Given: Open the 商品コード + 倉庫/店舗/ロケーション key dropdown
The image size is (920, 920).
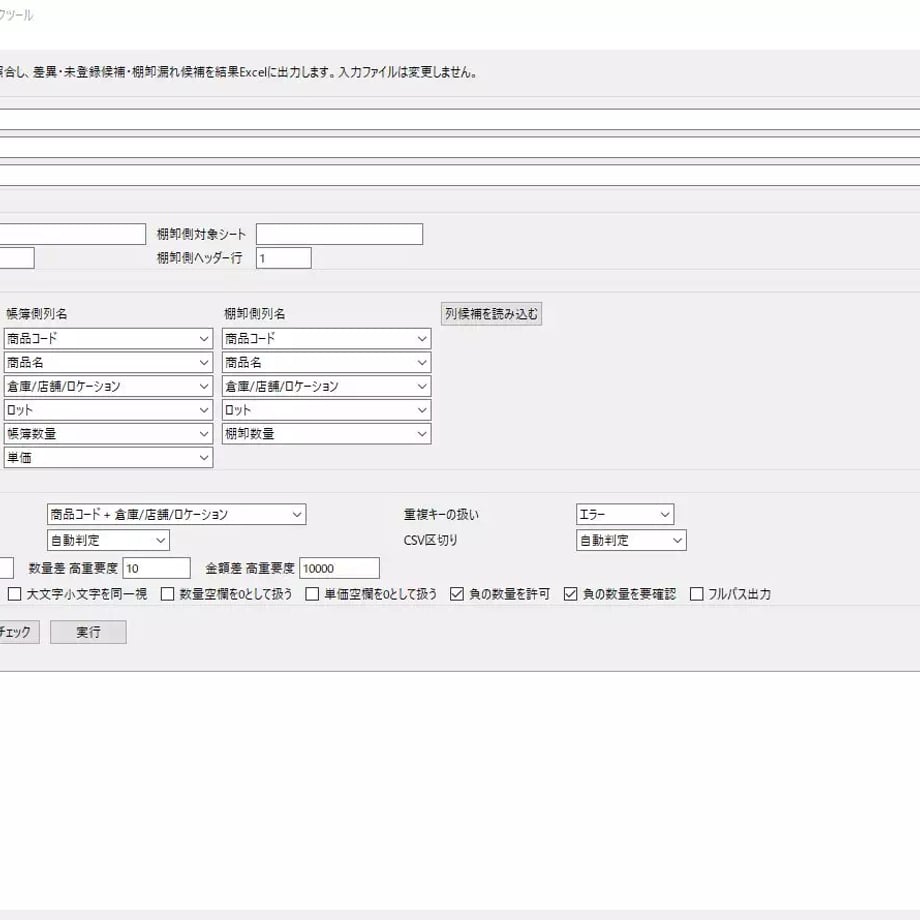Looking at the screenshot, I should [176, 515].
